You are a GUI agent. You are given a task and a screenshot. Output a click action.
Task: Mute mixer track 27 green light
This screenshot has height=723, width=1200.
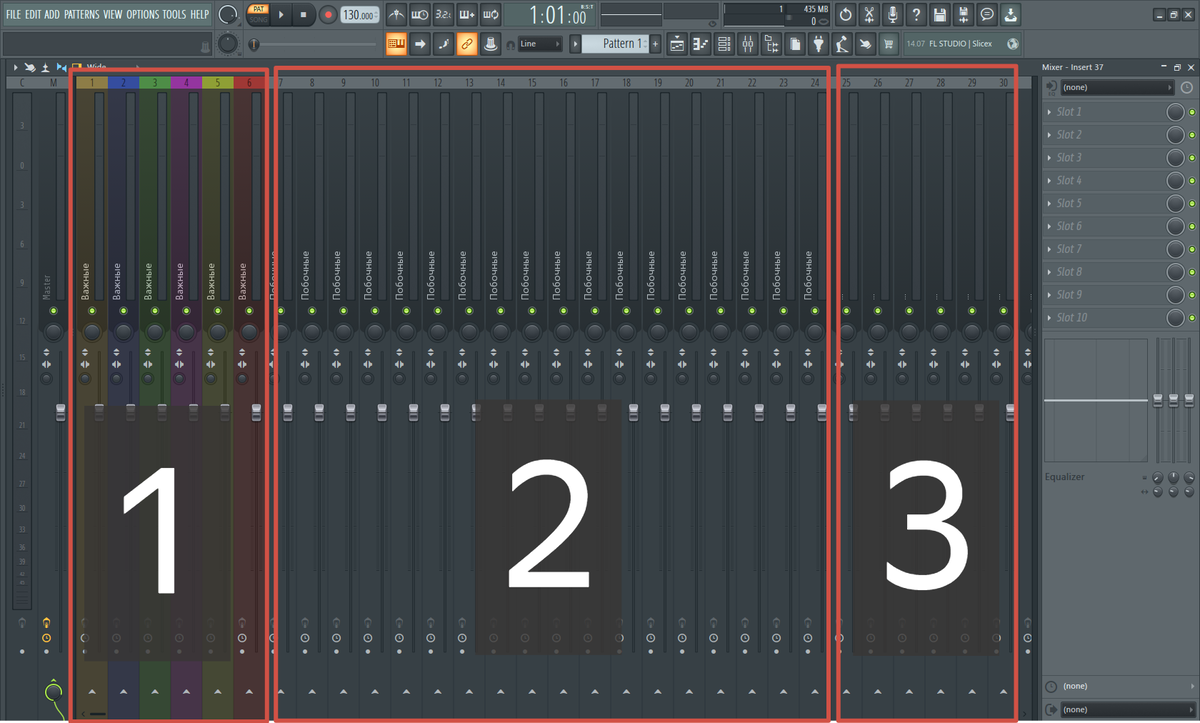909,311
